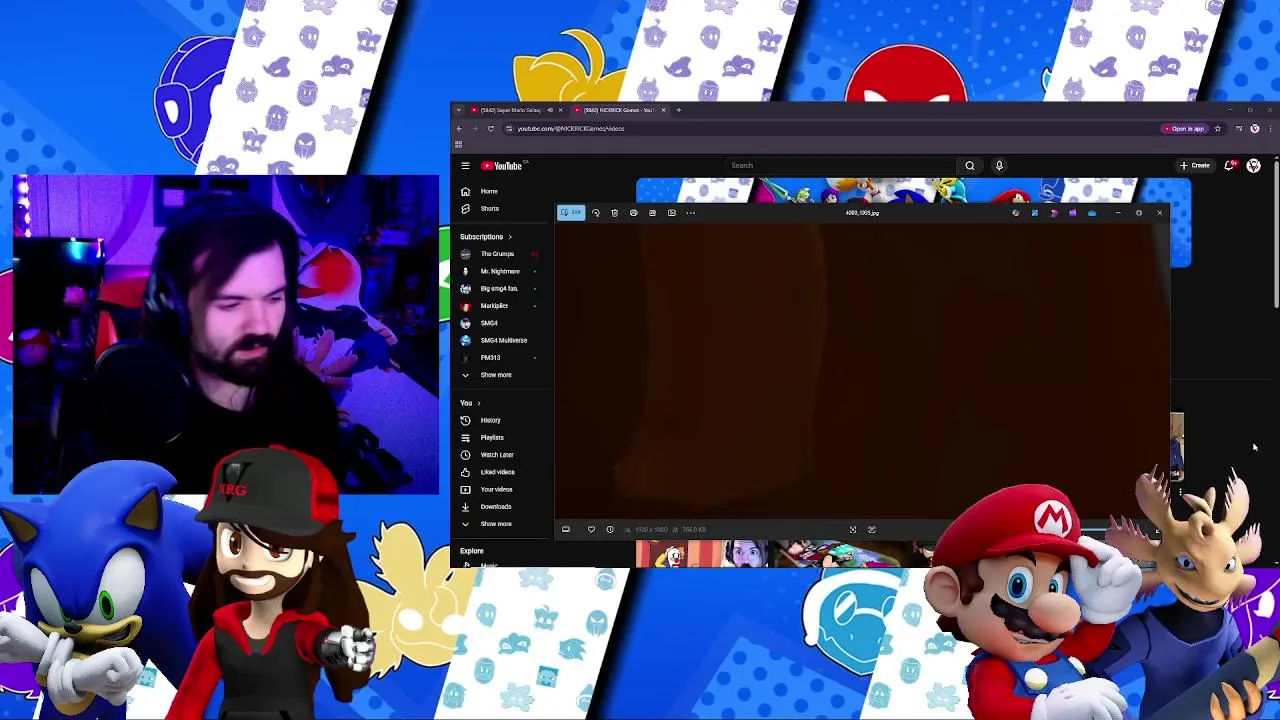Toggle the filmstrip icon in Photos footer

tap(566, 530)
